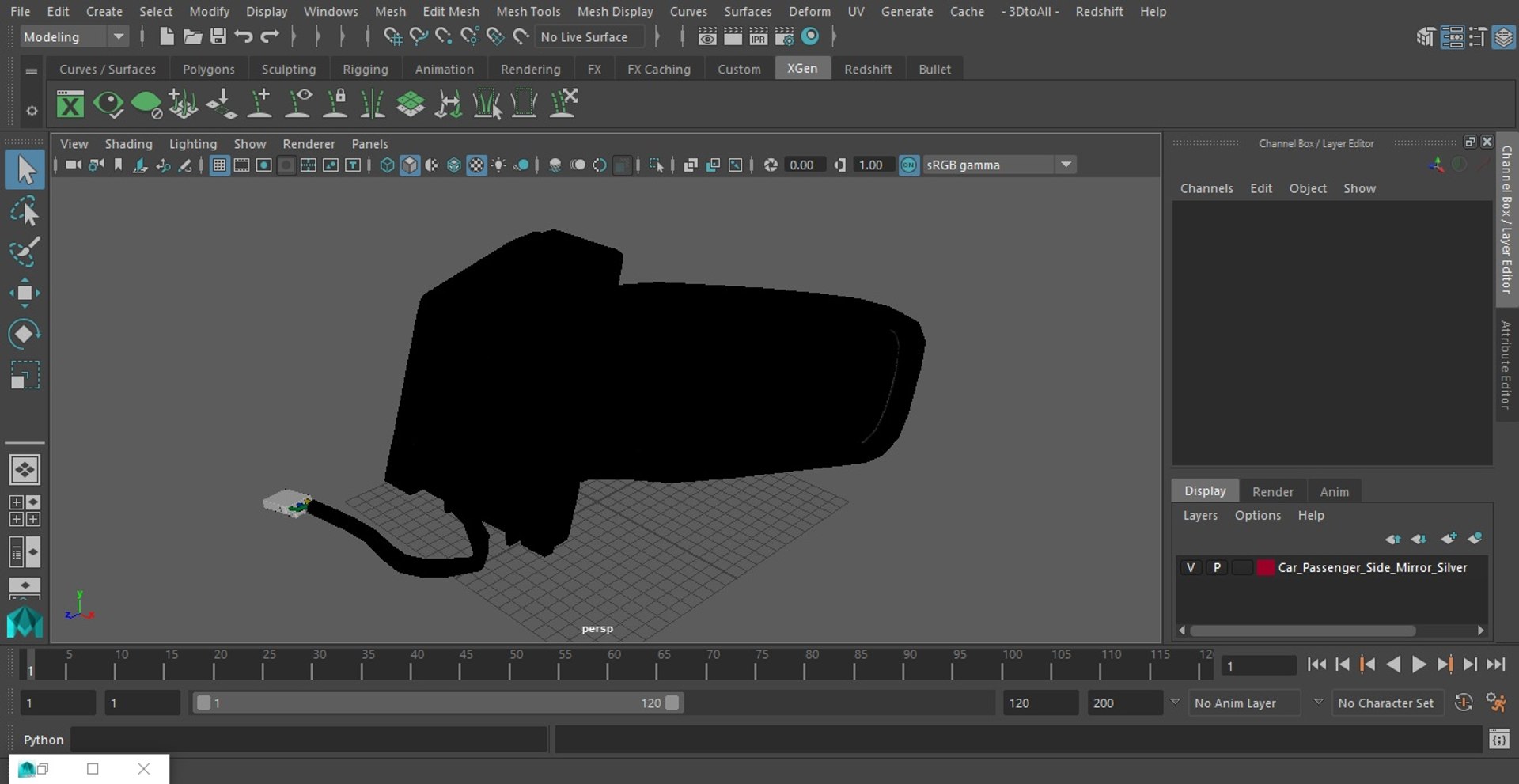Viewport: 1519px width, 784px height.
Task: Toggle wireframe shading in viewport
Action: pyautogui.click(x=387, y=165)
